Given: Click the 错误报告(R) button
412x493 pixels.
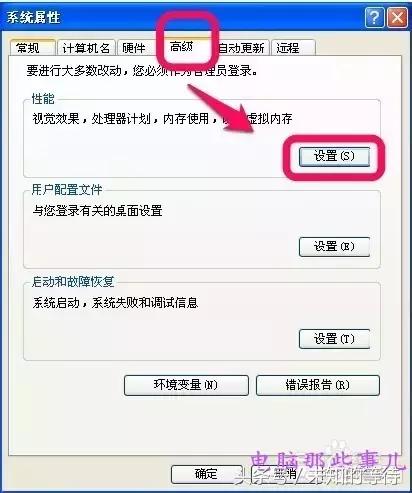Looking at the screenshot, I should tap(317, 385).
